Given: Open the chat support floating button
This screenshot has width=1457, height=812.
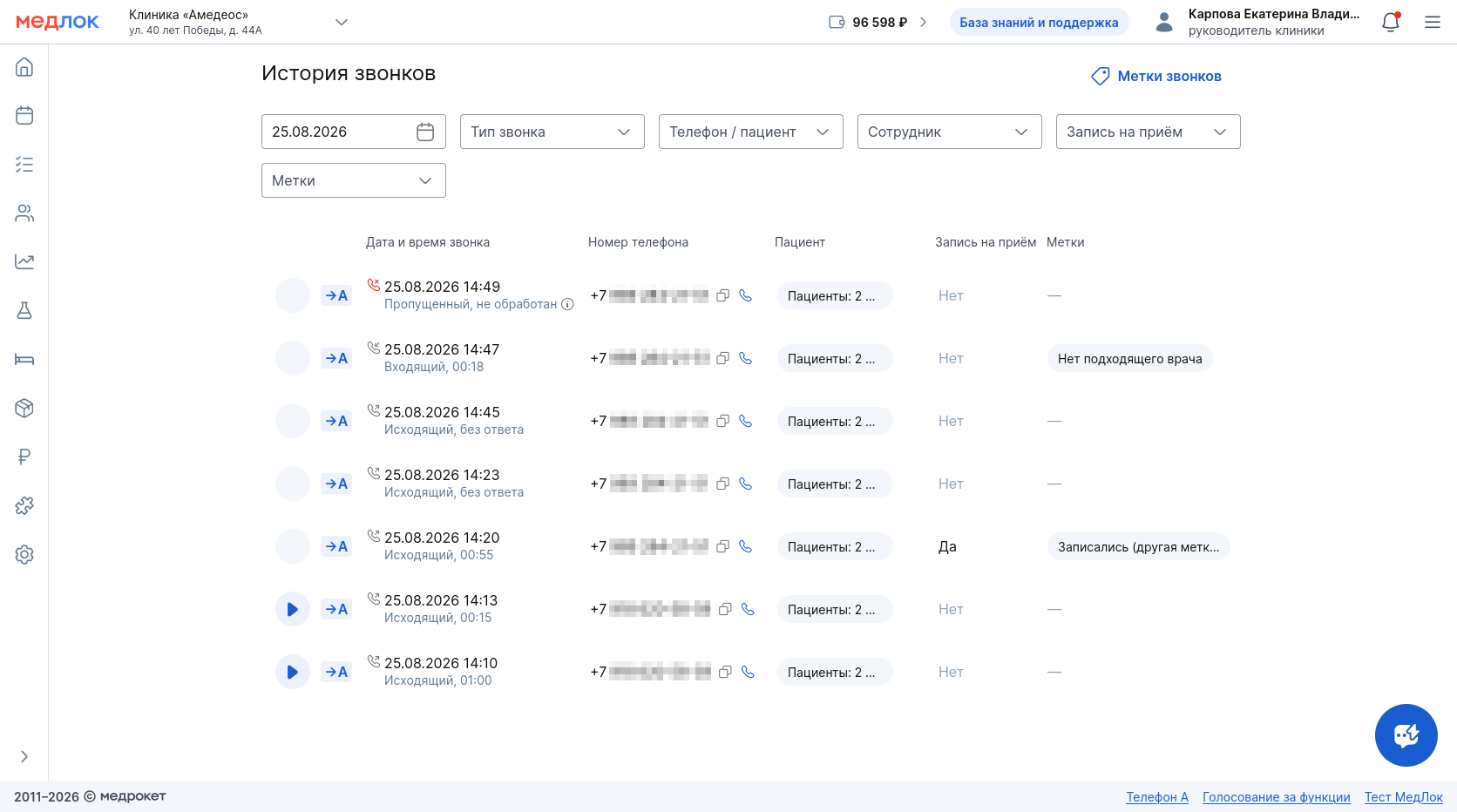Looking at the screenshot, I should [1406, 735].
